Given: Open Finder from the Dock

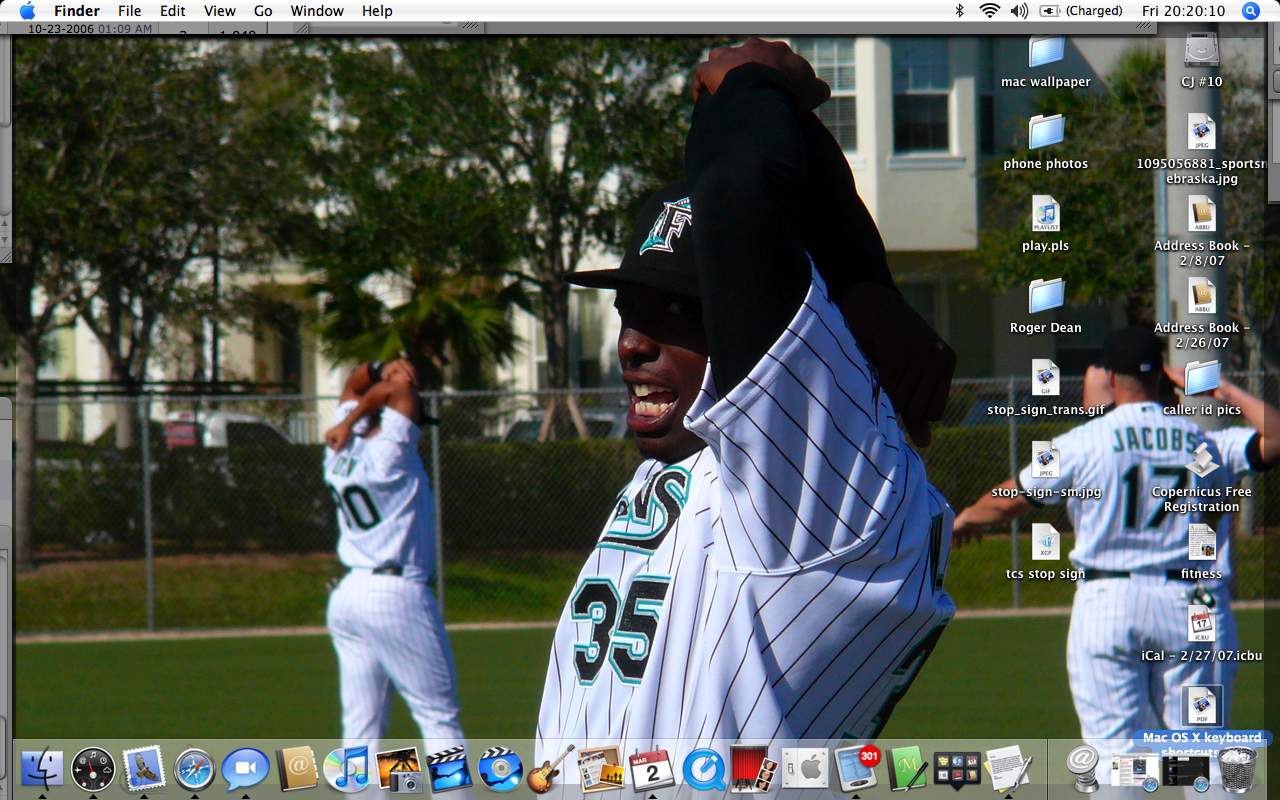Looking at the screenshot, I should pos(42,769).
